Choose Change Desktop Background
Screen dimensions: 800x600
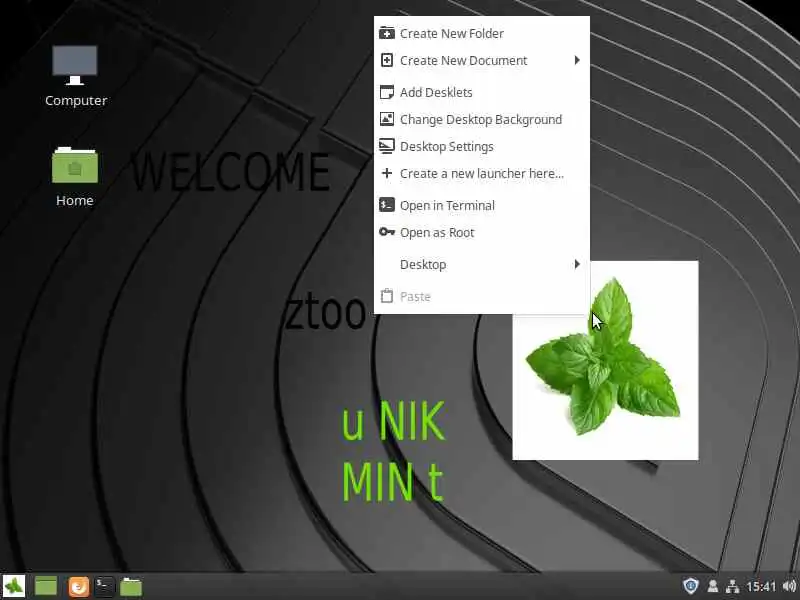(x=482, y=119)
